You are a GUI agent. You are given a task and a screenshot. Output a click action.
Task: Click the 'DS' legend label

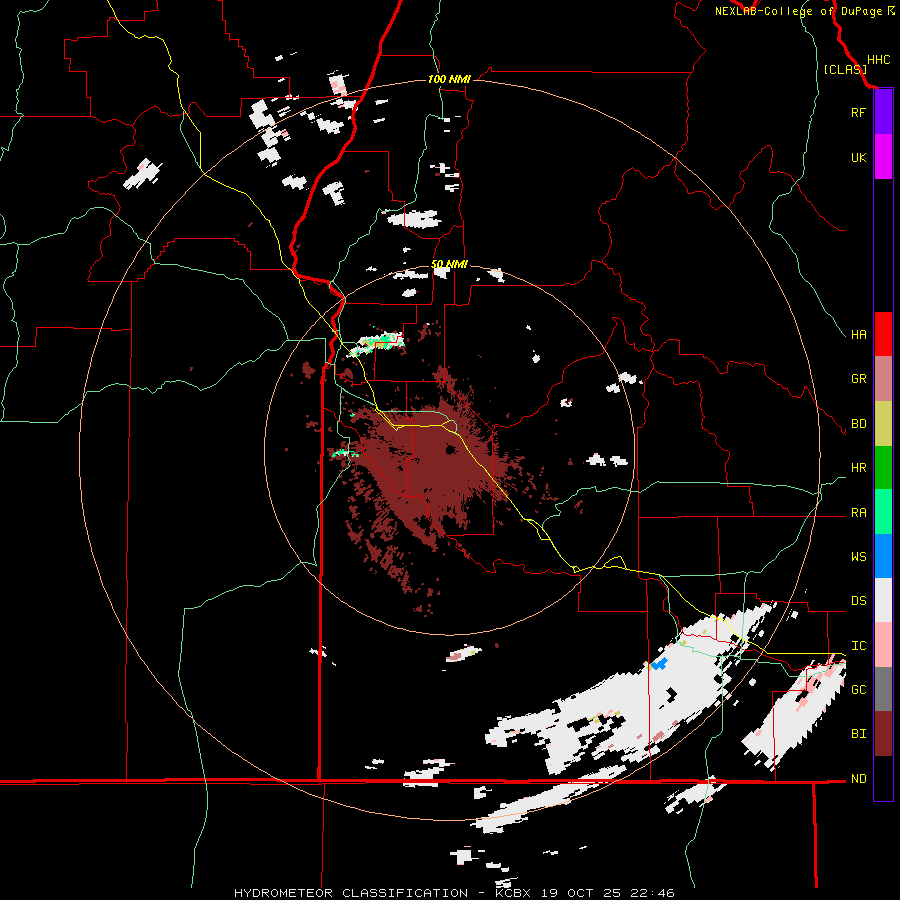click(x=858, y=601)
